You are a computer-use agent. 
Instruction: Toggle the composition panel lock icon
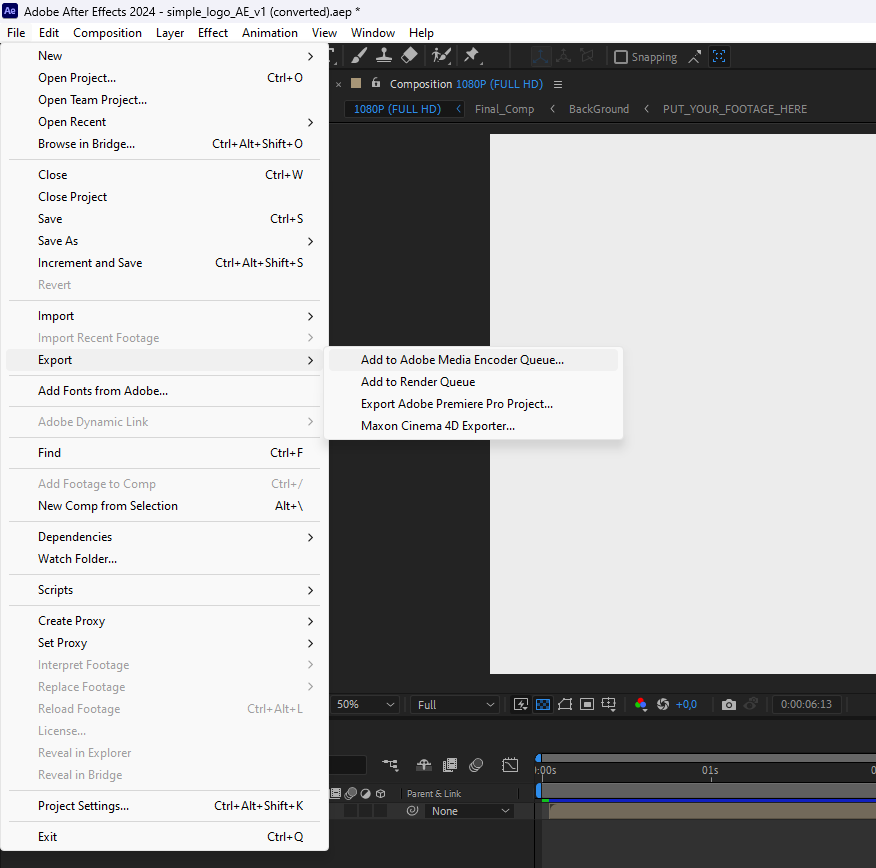(376, 84)
